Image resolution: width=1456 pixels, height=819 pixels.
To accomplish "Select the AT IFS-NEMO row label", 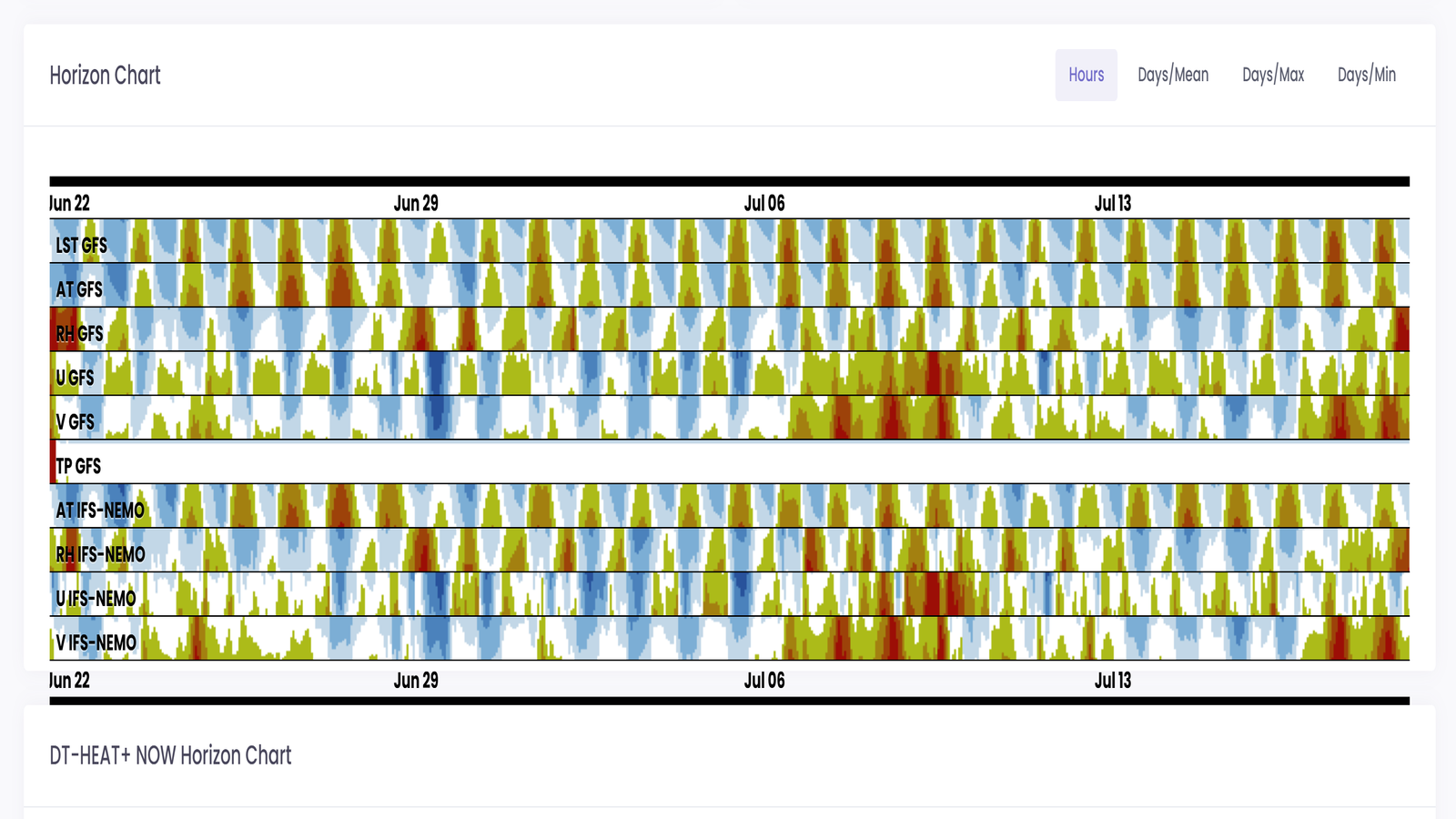I will pos(100,511).
